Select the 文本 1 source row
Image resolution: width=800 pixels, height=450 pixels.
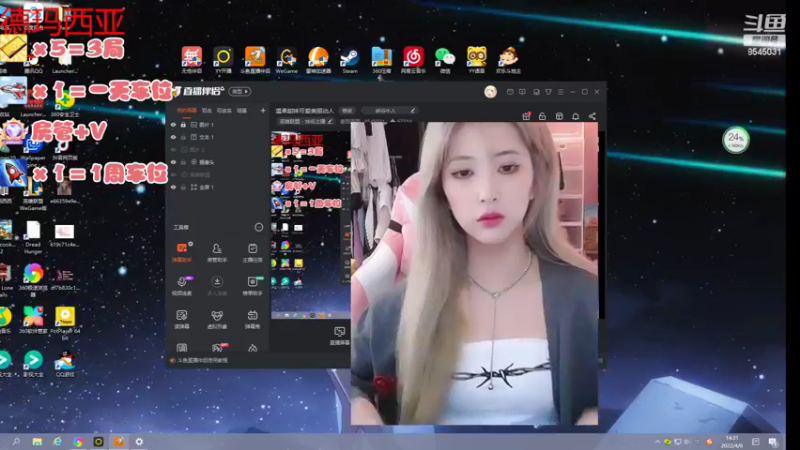(x=218, y=137)
